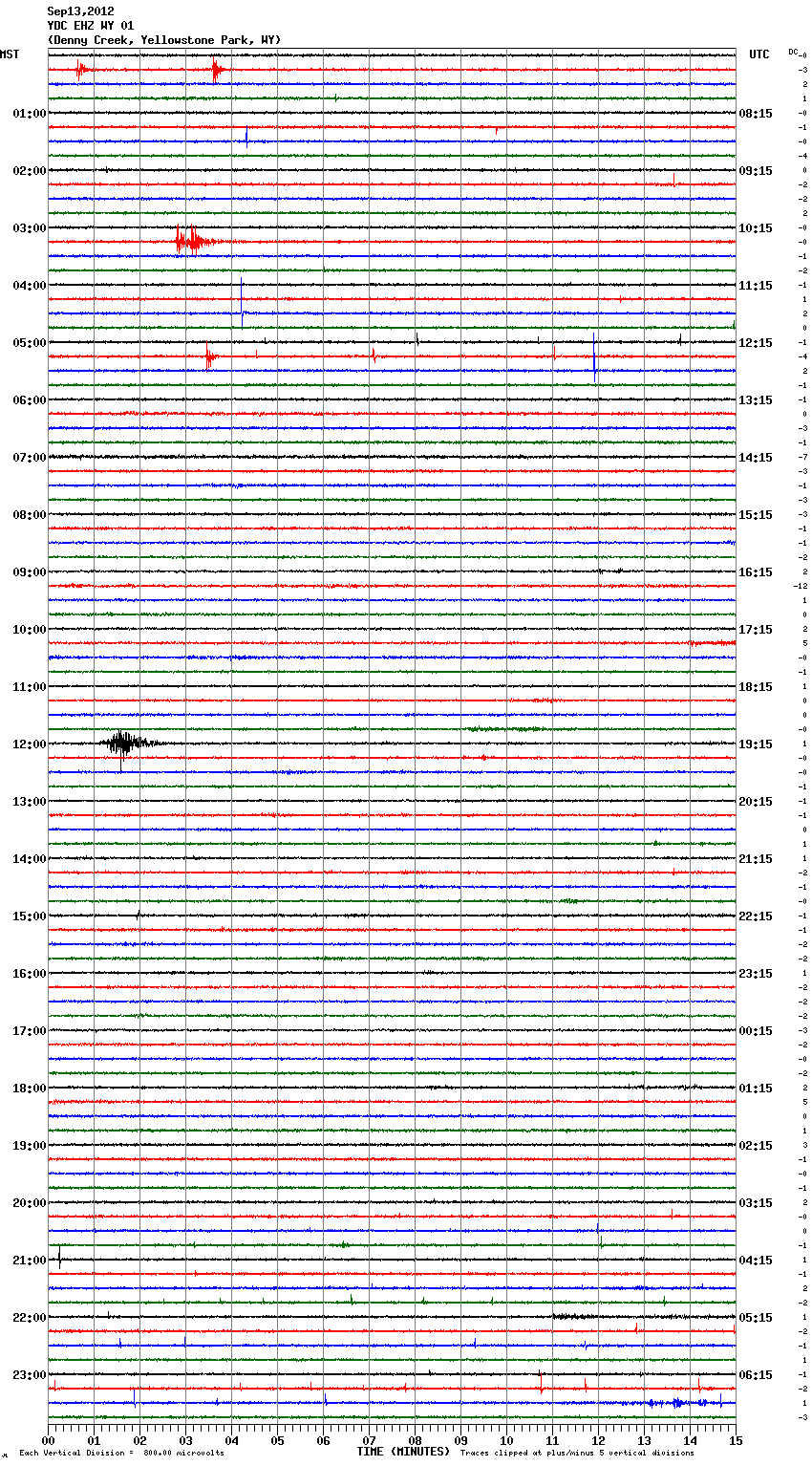Select the 11:00 MST time label
This screenshot has height=1466, width=812.
pyautogui.click(x=30, y=687)
